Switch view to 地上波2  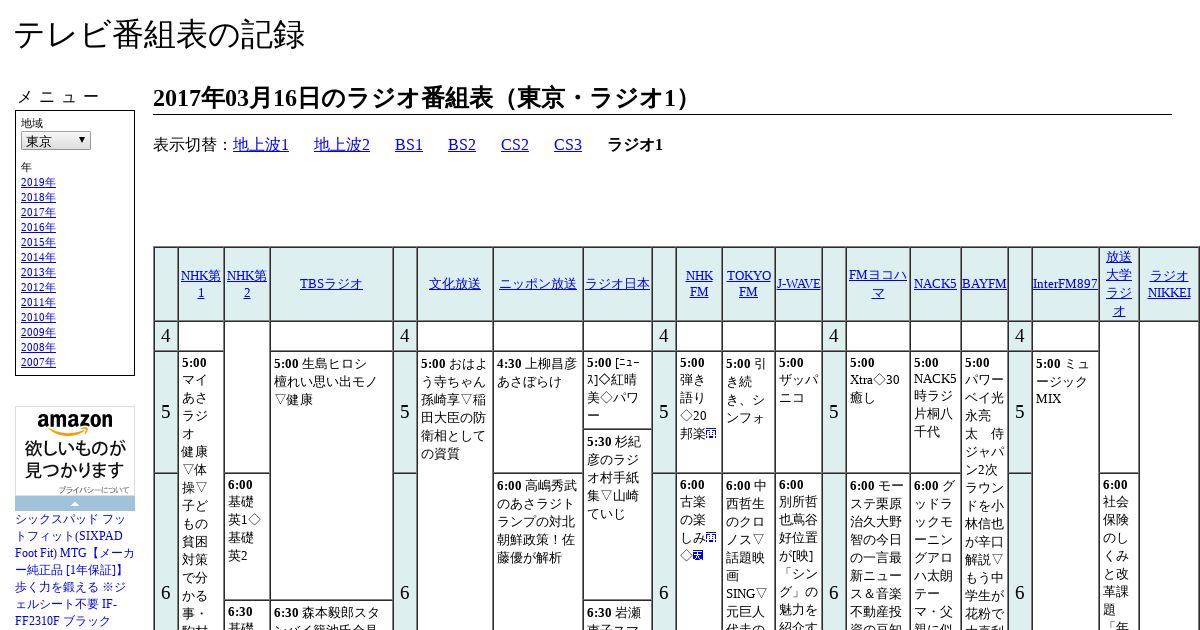pos(342,145)
